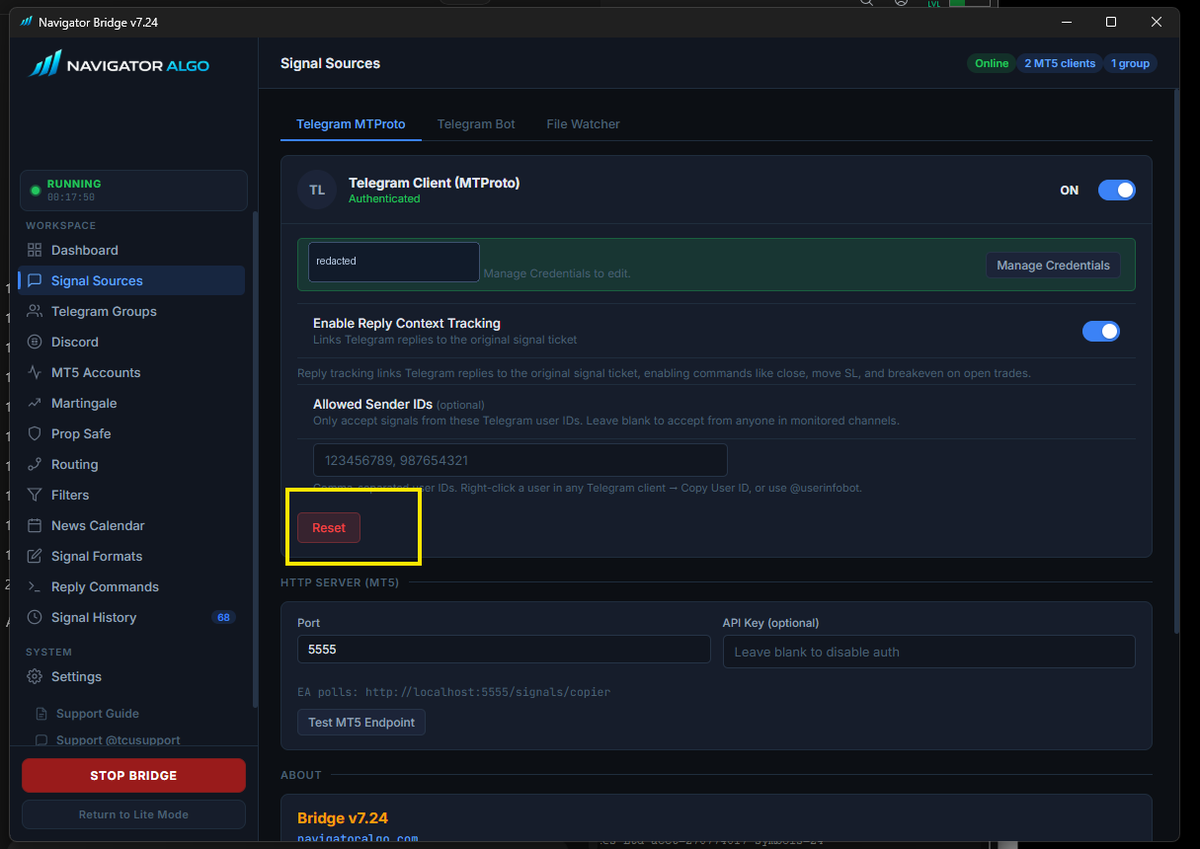Open Reply Commands page
This screenshot has width=1200, height=849.
tap(131, 587)
